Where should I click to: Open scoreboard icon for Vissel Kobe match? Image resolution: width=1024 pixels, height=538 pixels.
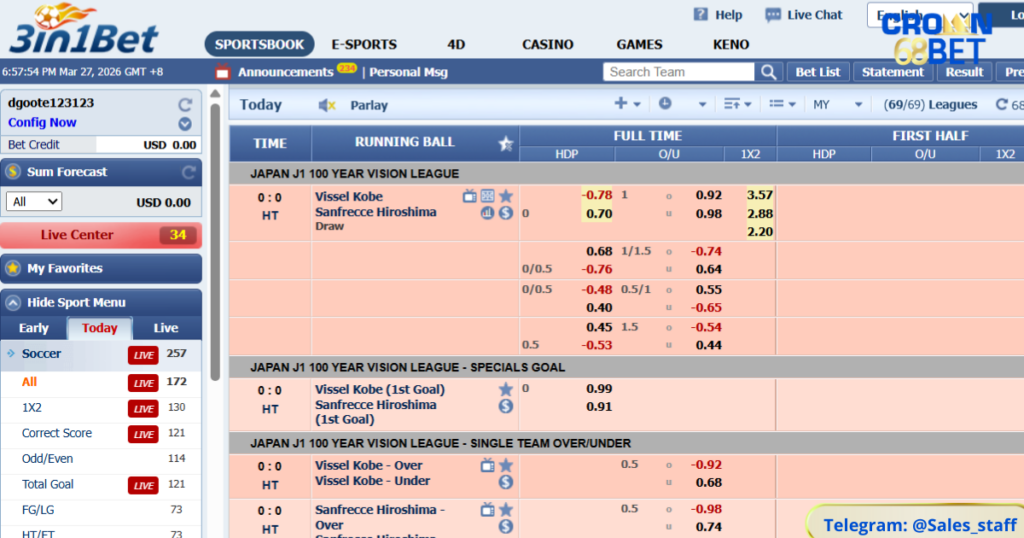point(488,196)
